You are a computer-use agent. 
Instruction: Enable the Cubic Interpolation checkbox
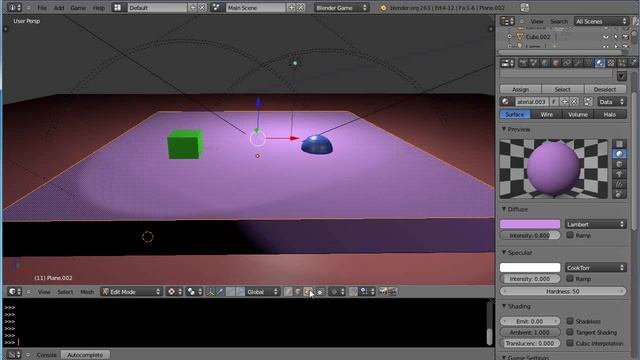coord(570,343)
